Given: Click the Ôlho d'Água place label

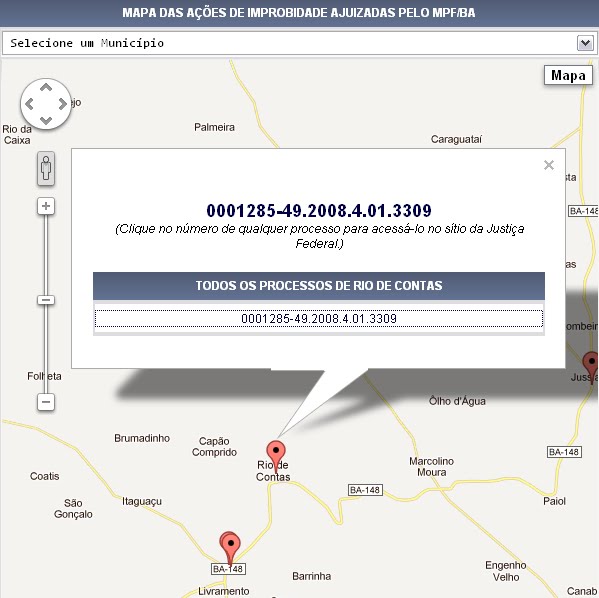Looking at the screenshot, I should point(457,401).
